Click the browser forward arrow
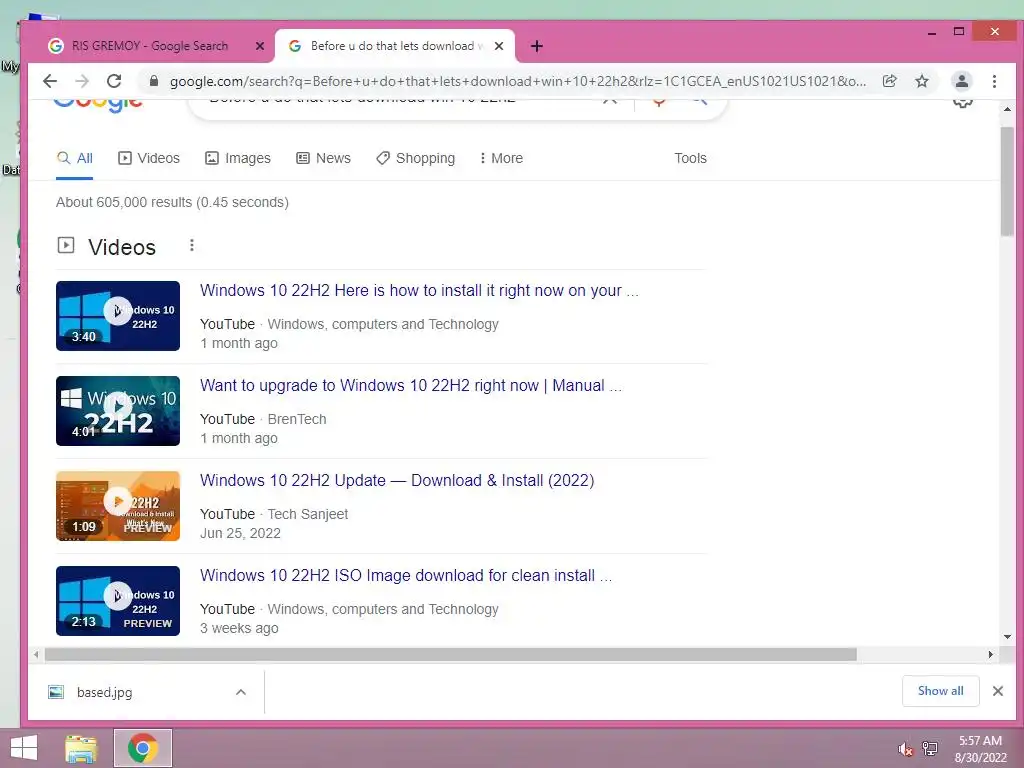Viewport: 1024px width, 768px height. pos(82,81)
